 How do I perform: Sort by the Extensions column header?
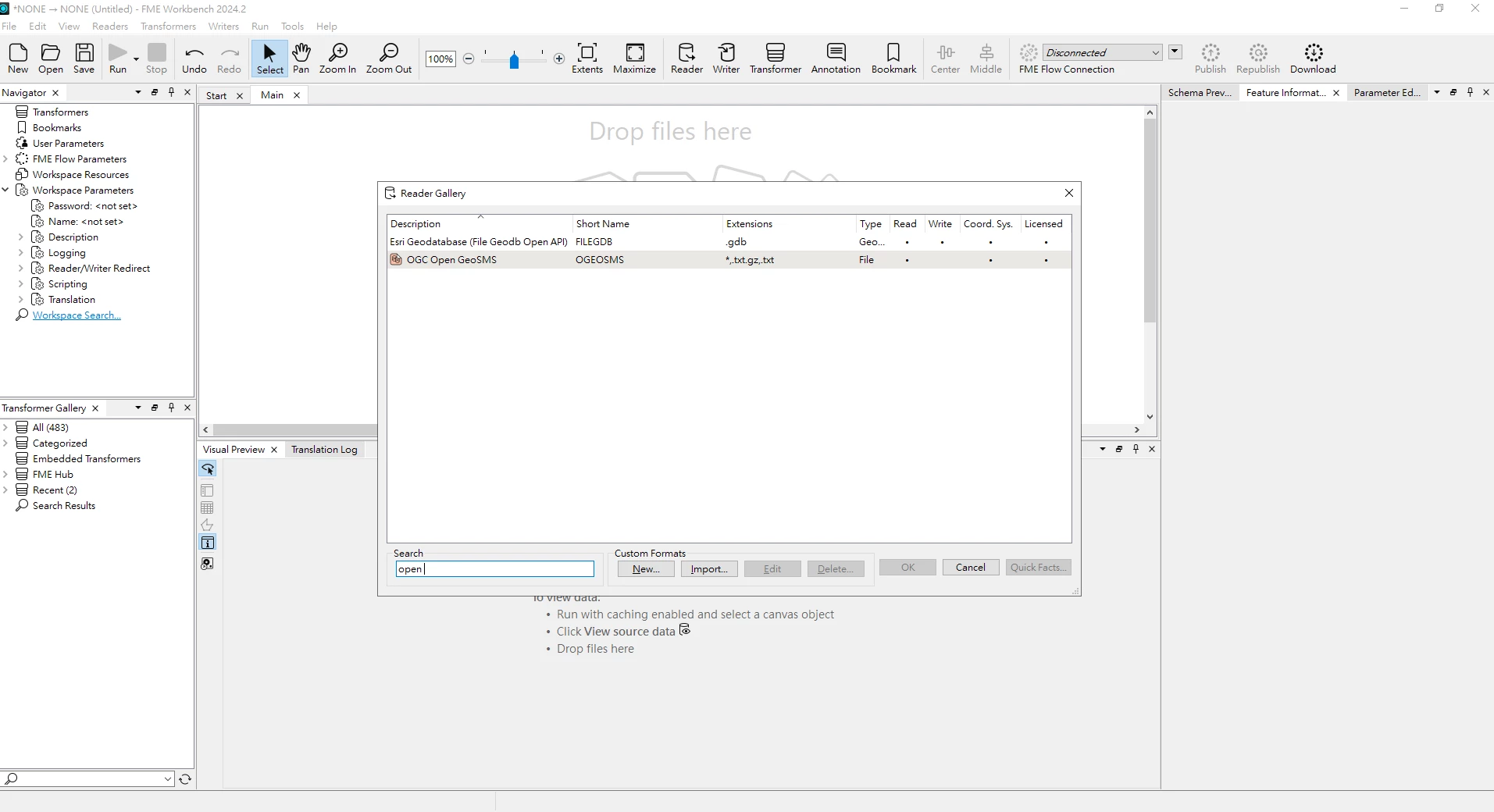click(789, 223)
